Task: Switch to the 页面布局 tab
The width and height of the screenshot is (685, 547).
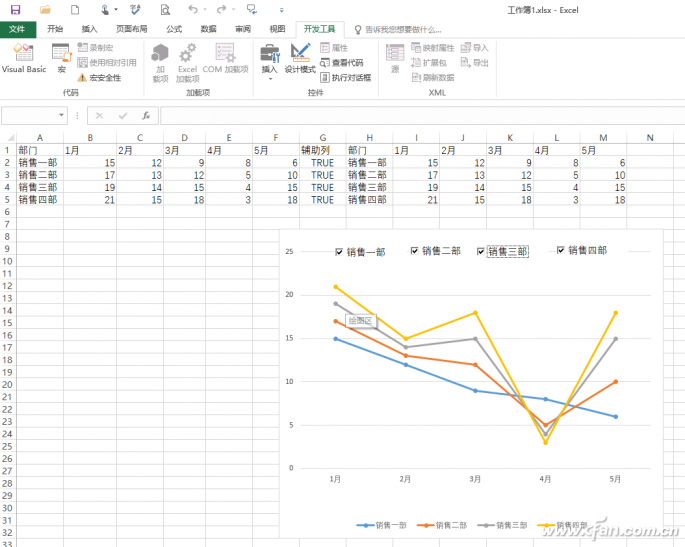Action: pyautogui.click(x=131, y=29)
